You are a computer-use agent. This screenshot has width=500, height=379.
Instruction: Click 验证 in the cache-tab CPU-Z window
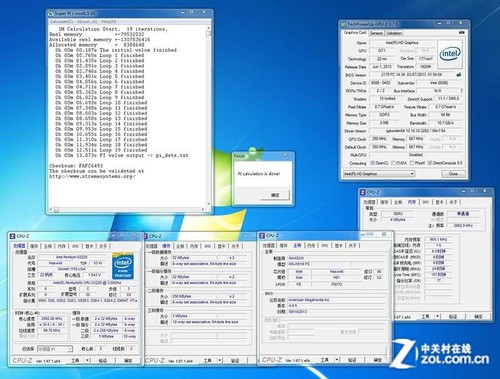[235, 360]
